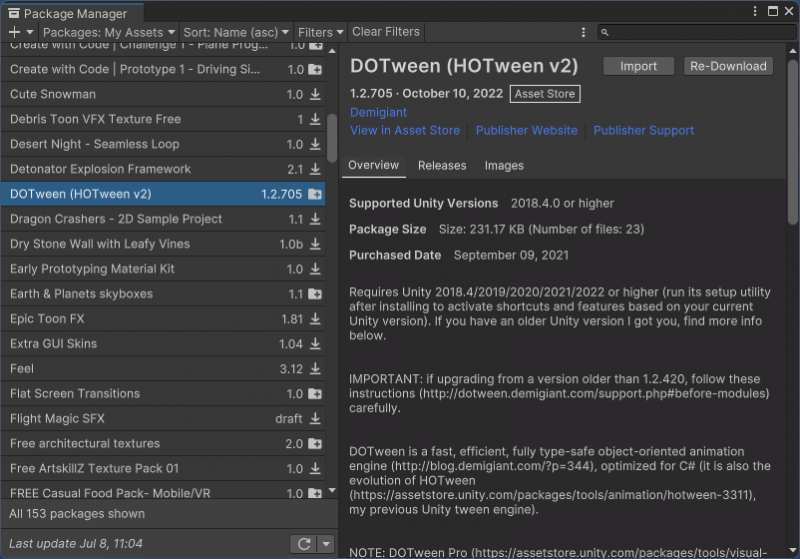Image resolution: width=800 pixels, height=559 pixels.
Task: Select the Flight Magic SFX package
Action: pos(163,419)
